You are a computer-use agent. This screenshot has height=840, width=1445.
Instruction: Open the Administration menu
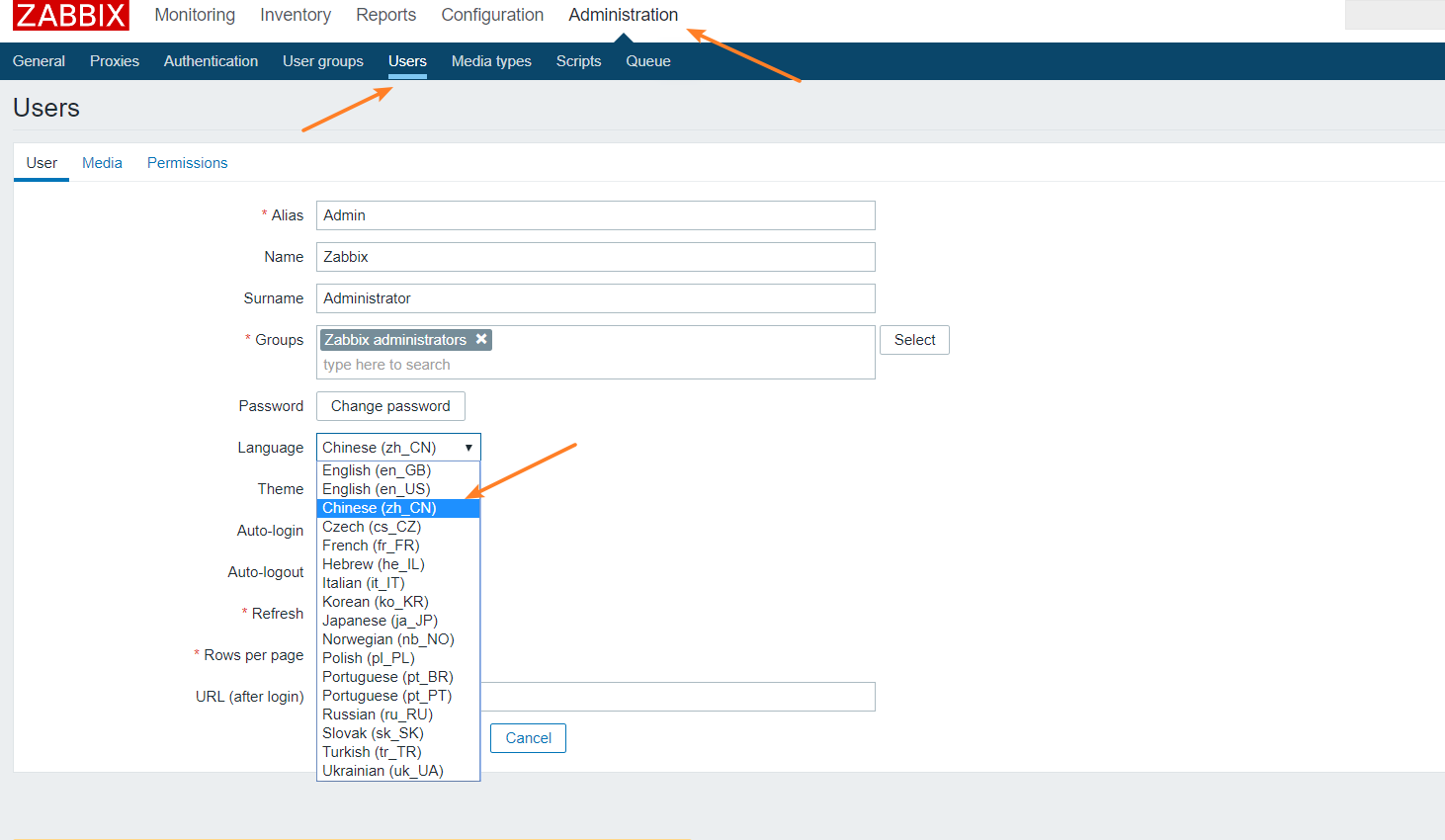(623, 14)
